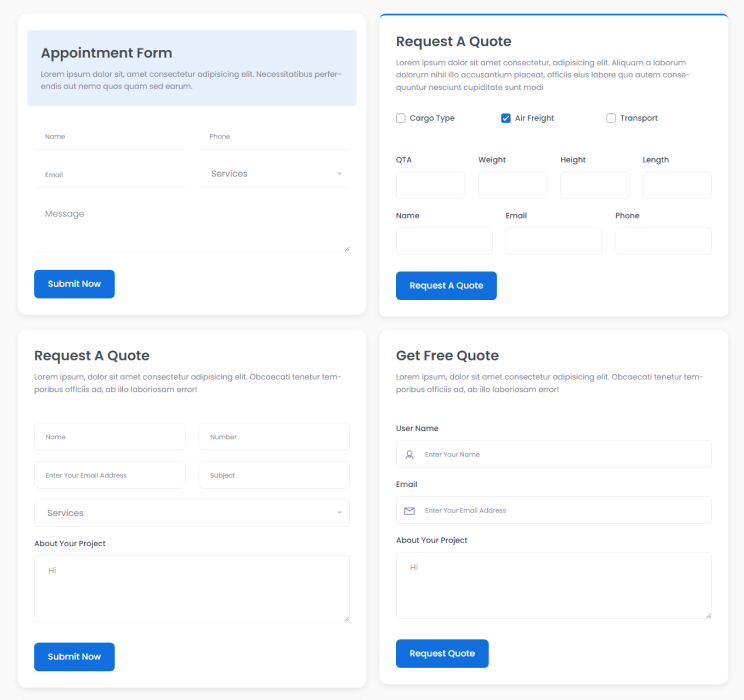
Task: Uncheck the Air Freight checkbox
Action: coord(506,118)
